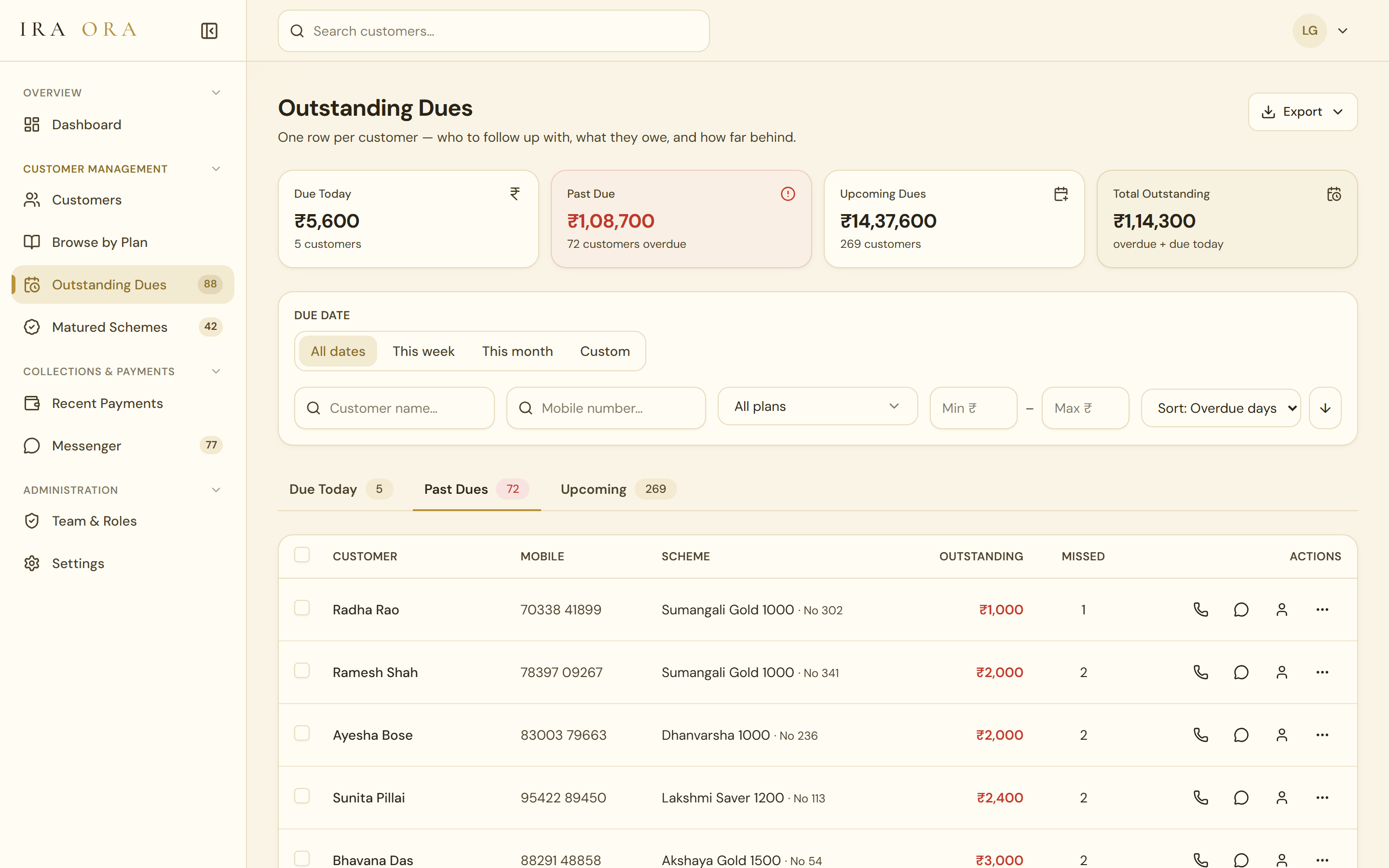Viewport: 1389px width, 868px height.
Task: Click Min amount field
Action: [x=973, y=408]
